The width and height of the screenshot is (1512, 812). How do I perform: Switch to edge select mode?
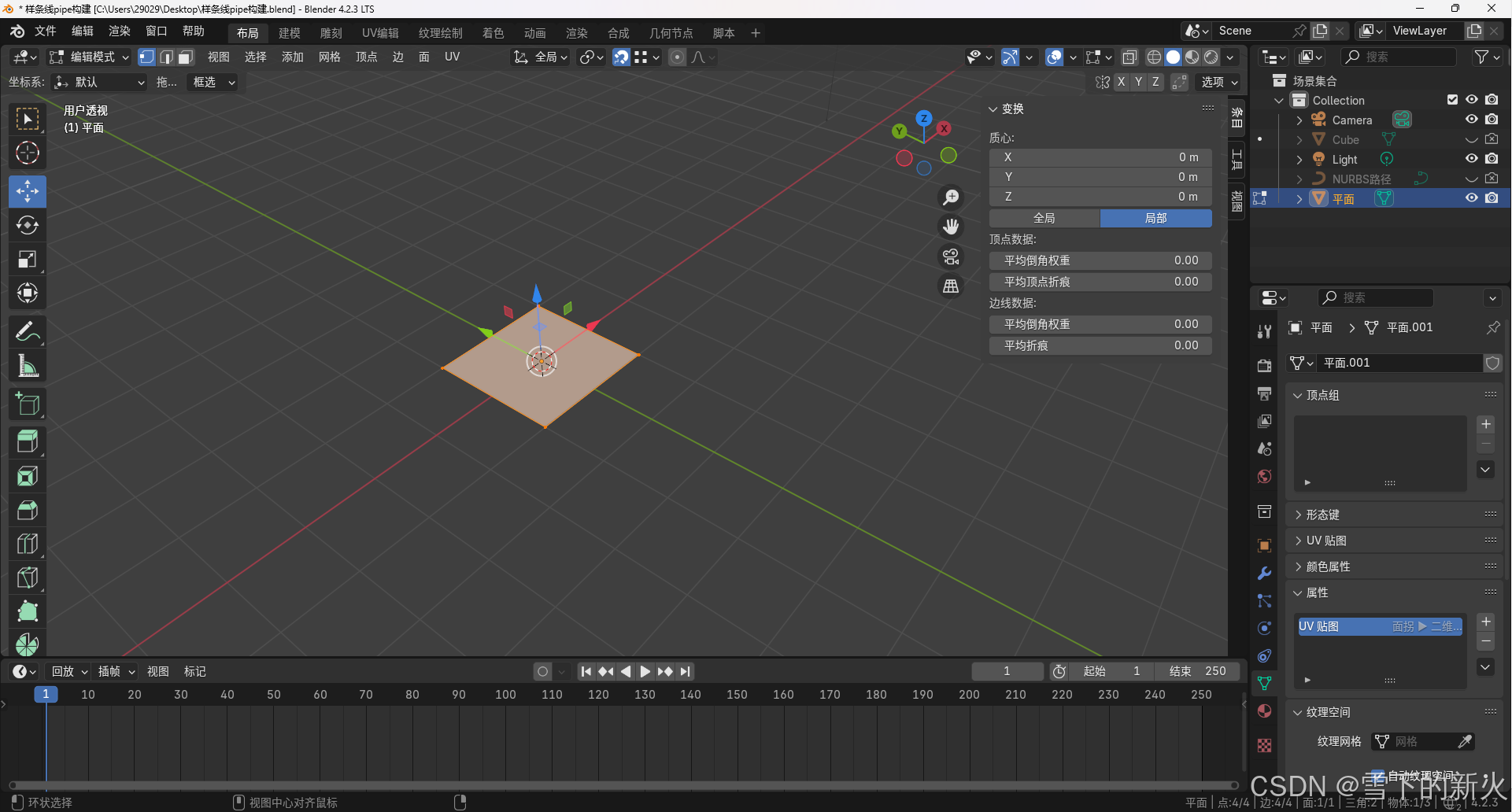coord(166,57)
